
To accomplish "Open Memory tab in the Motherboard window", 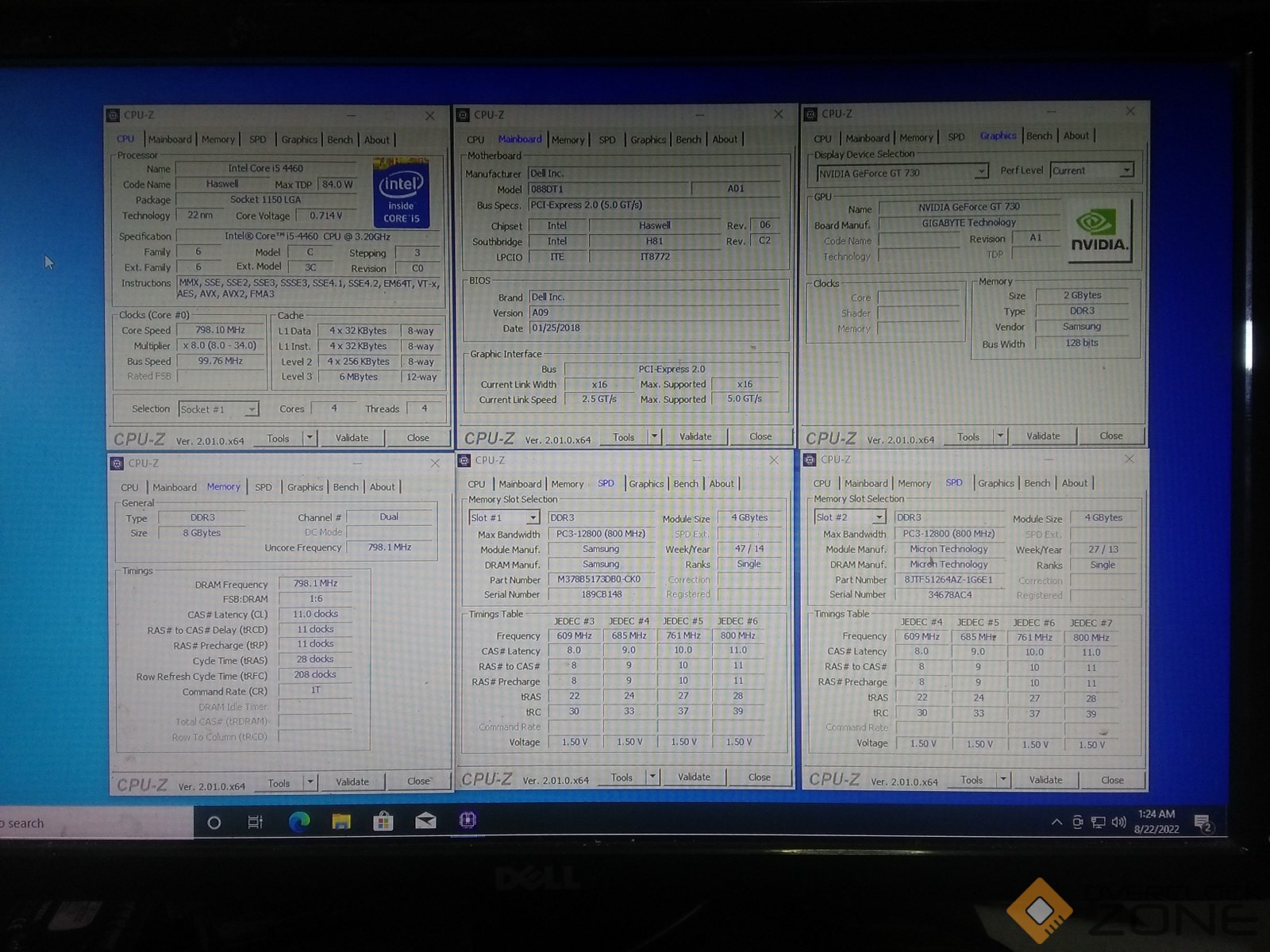I will [568, 140].
